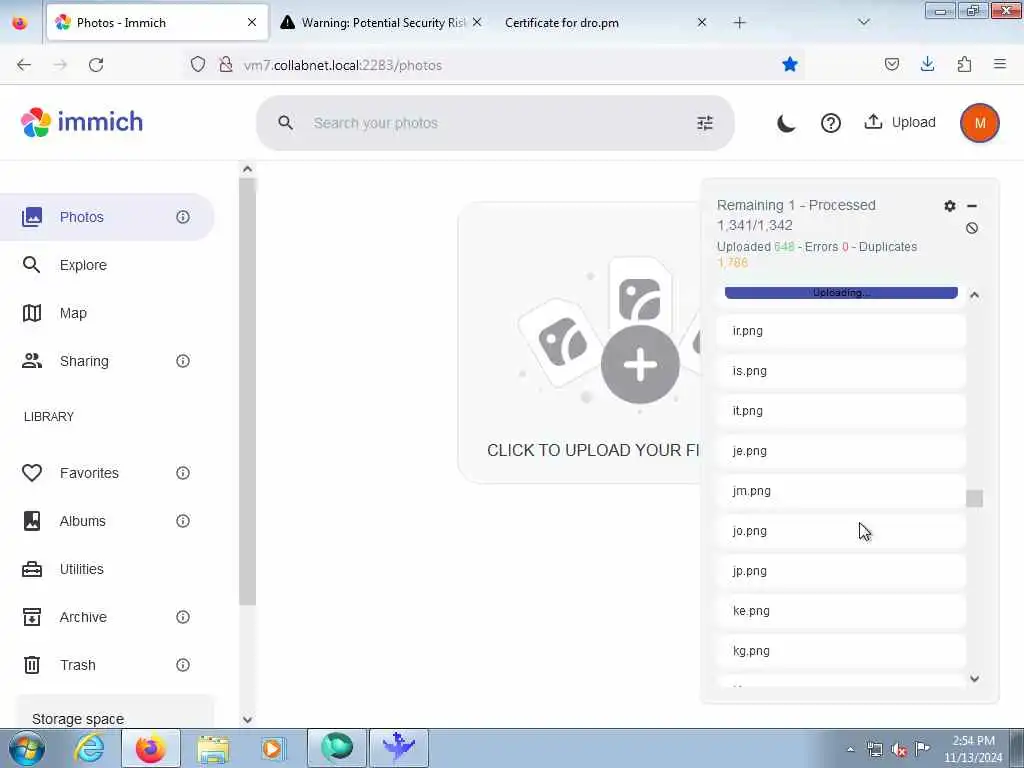The width and height of the screenshot is (1024, 768).
Task: Click the info icon next to Photos
Action: (183, 217)
